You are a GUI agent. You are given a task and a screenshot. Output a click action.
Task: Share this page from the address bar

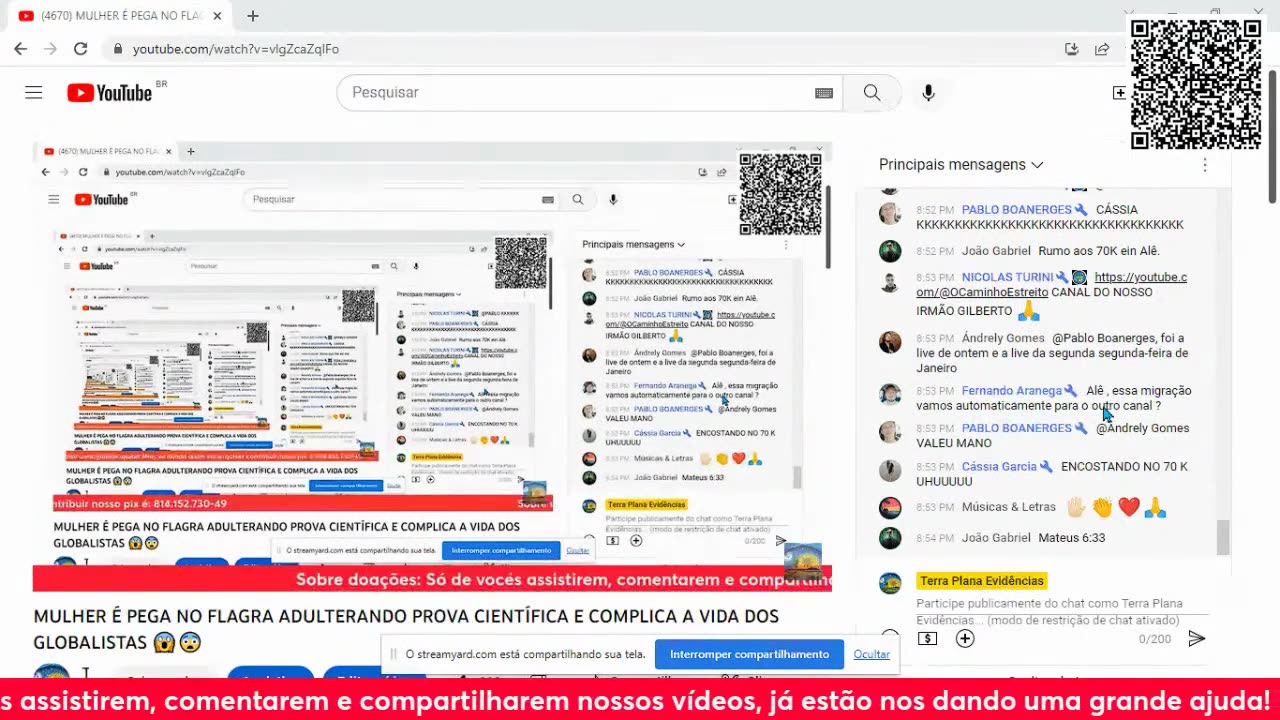(1102, 49)
